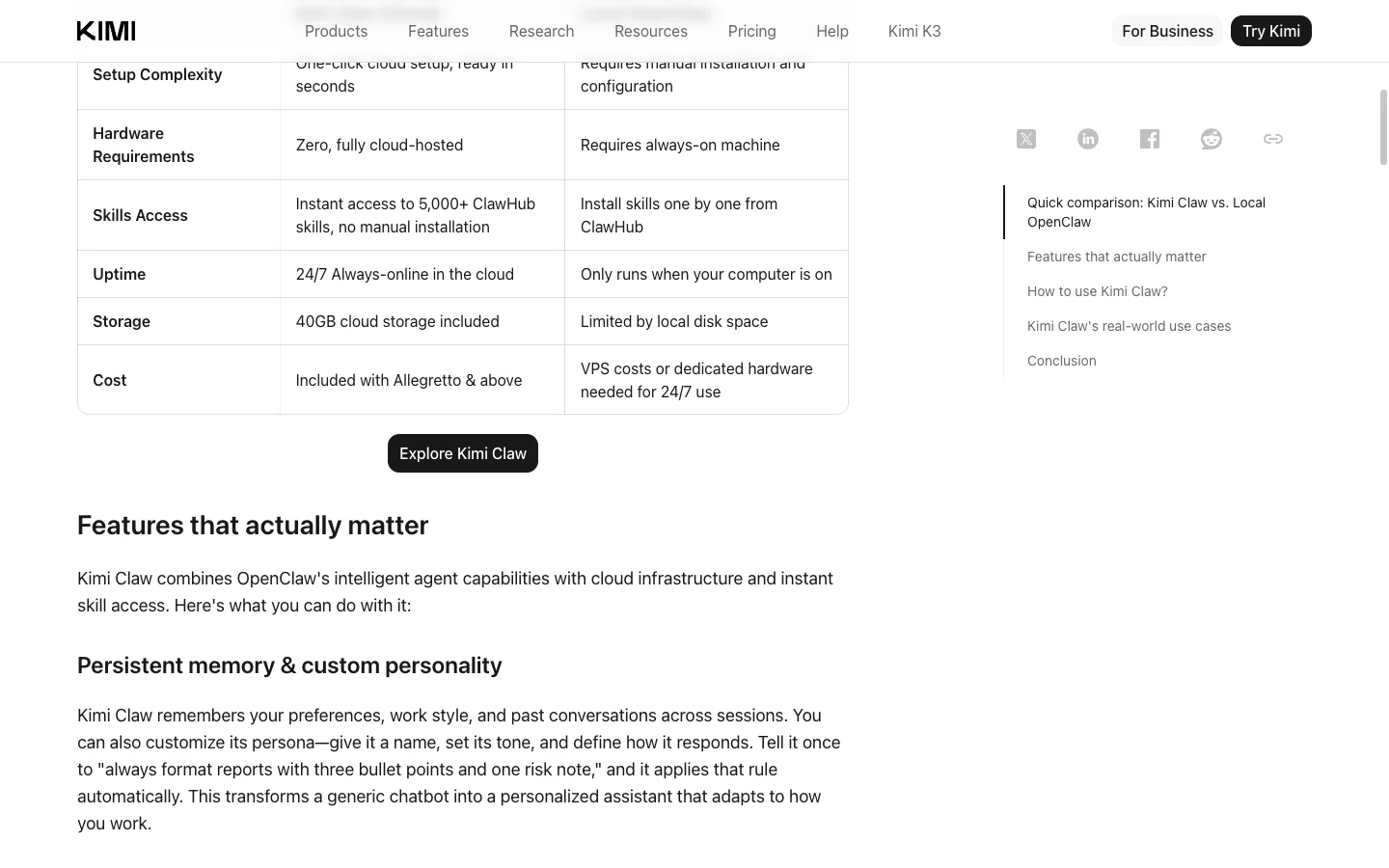
Task: Click the page vertical scrollbar thumb
Action: 1383,127
